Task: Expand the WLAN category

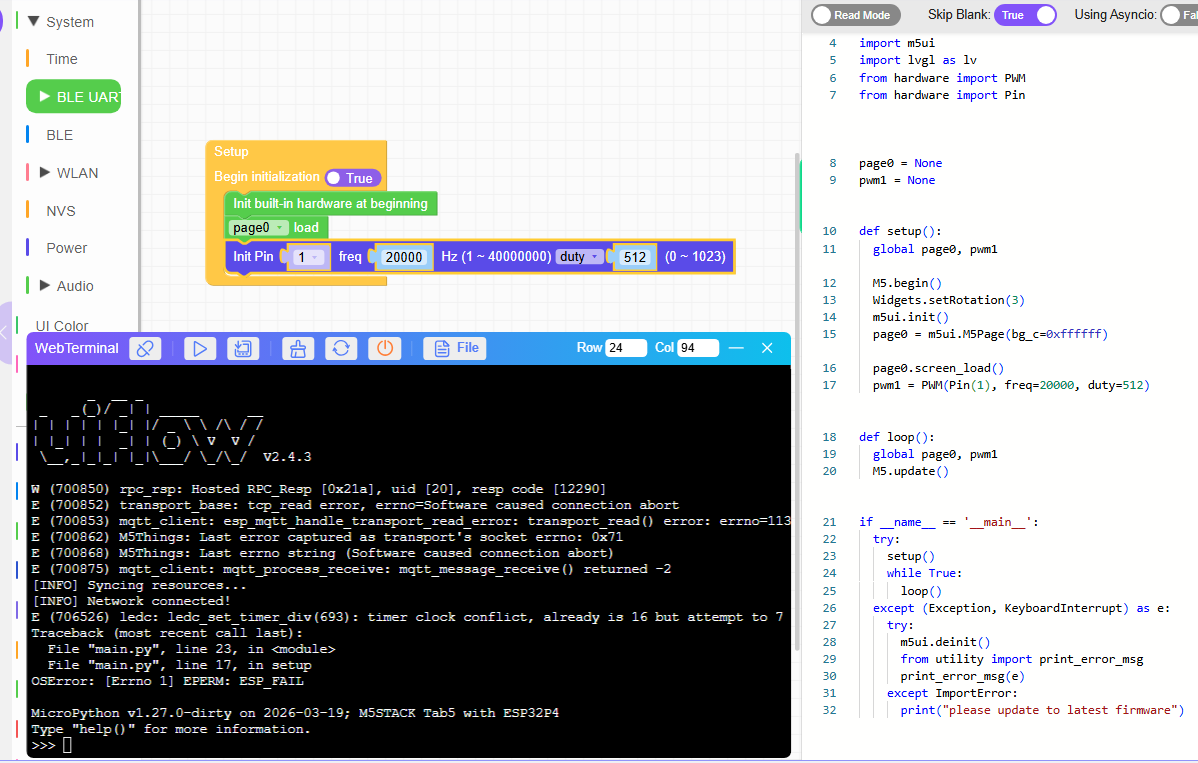Action: pos(45,172)
